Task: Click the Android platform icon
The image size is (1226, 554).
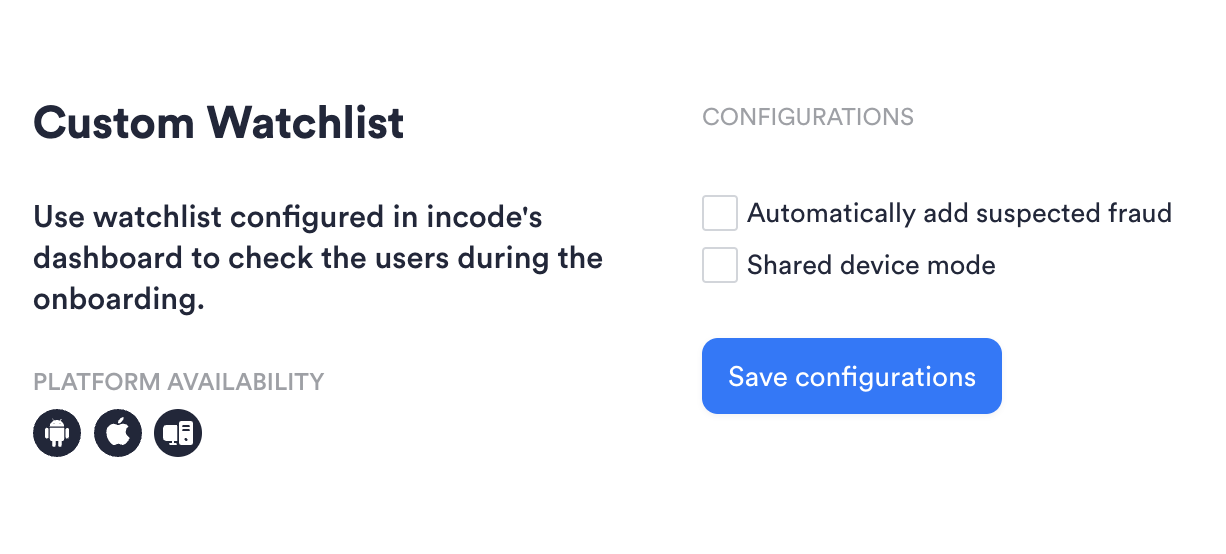Action: pyautogui.click(x=57, y=433)
